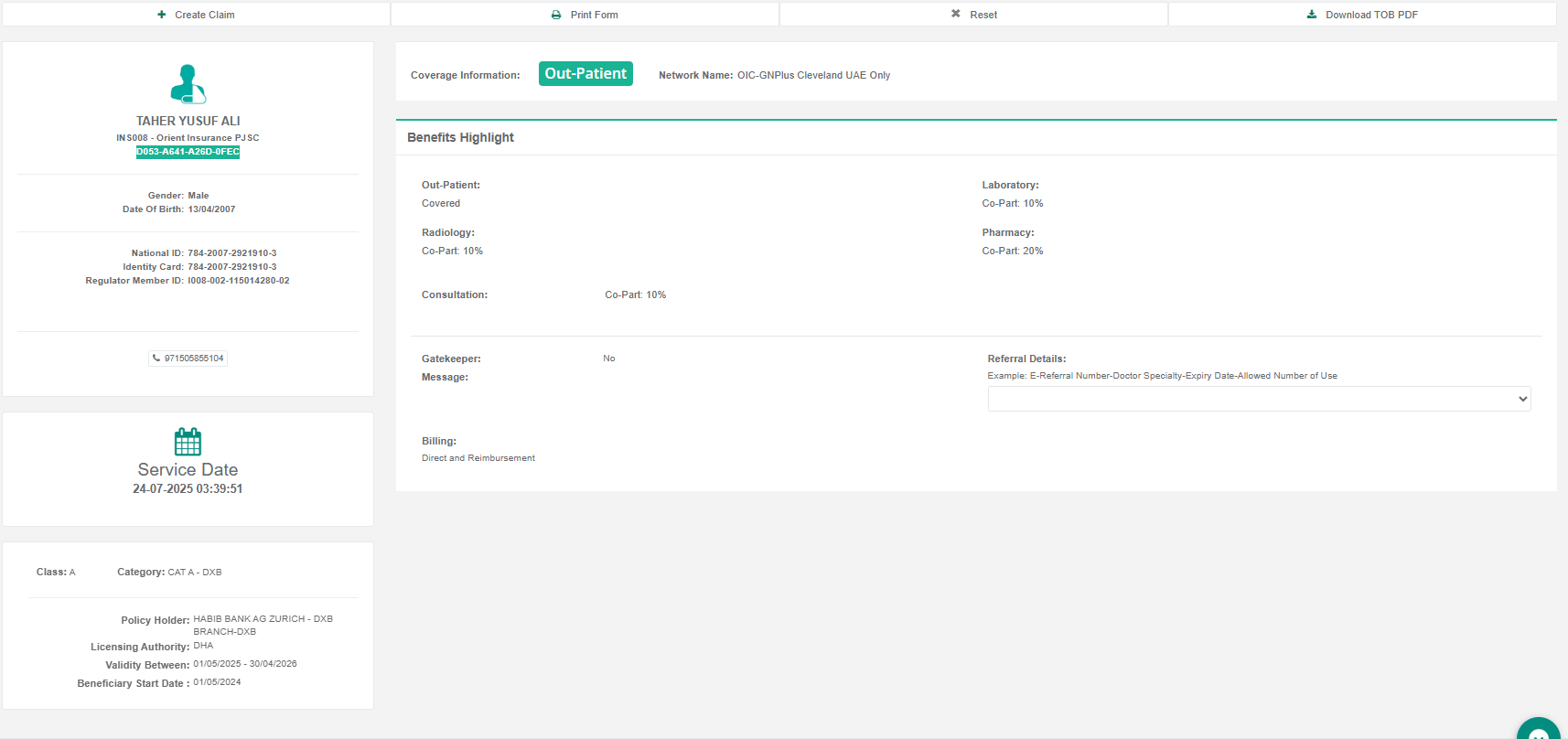Screen dimensions: 1568x739
Task: Open the chat bubble widget icon
Action: pos(1539,732)
